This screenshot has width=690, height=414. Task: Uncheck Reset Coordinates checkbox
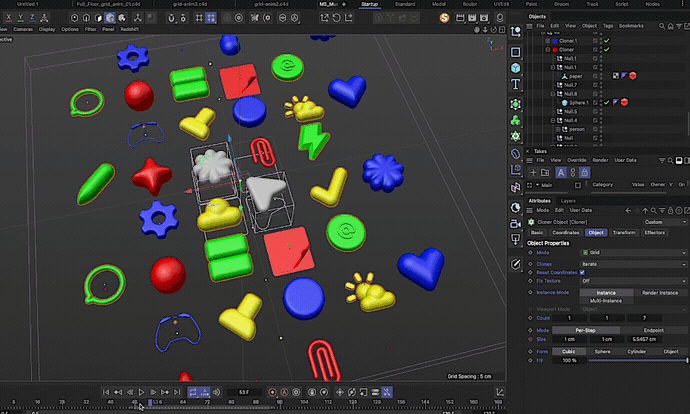(582, 273)
